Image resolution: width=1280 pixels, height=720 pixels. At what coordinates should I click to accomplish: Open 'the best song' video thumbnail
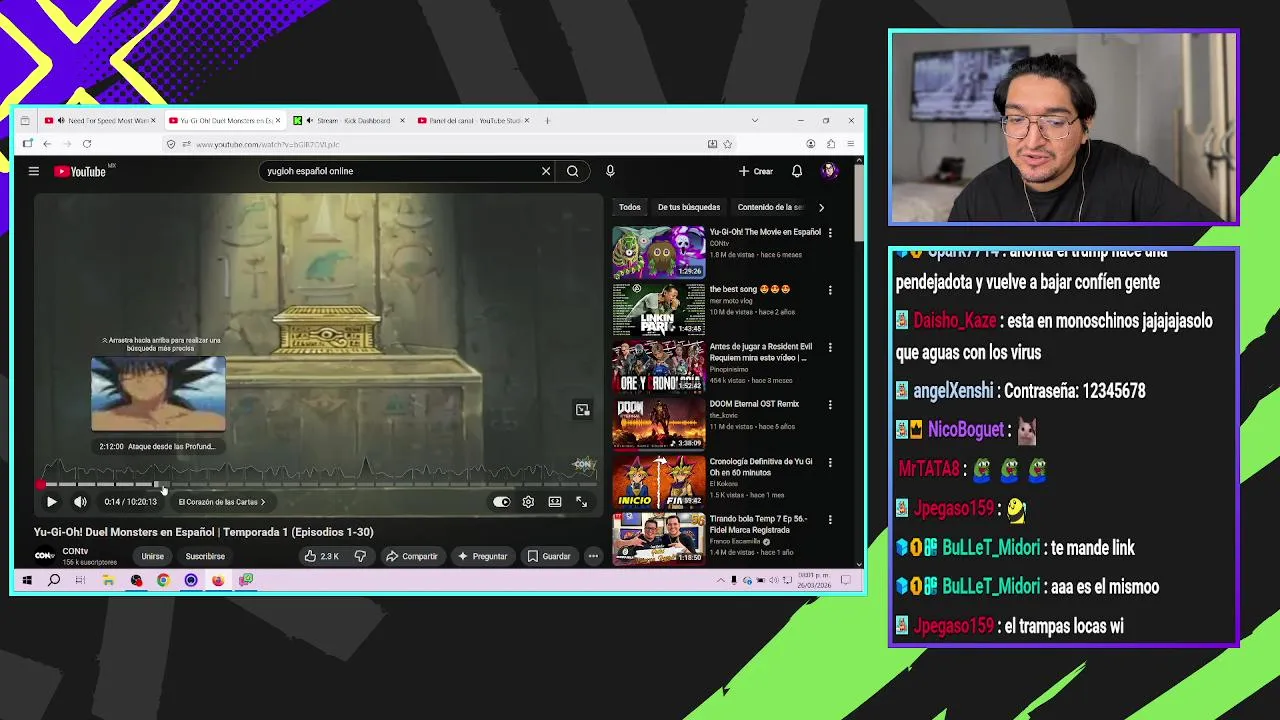pos(658,309)
